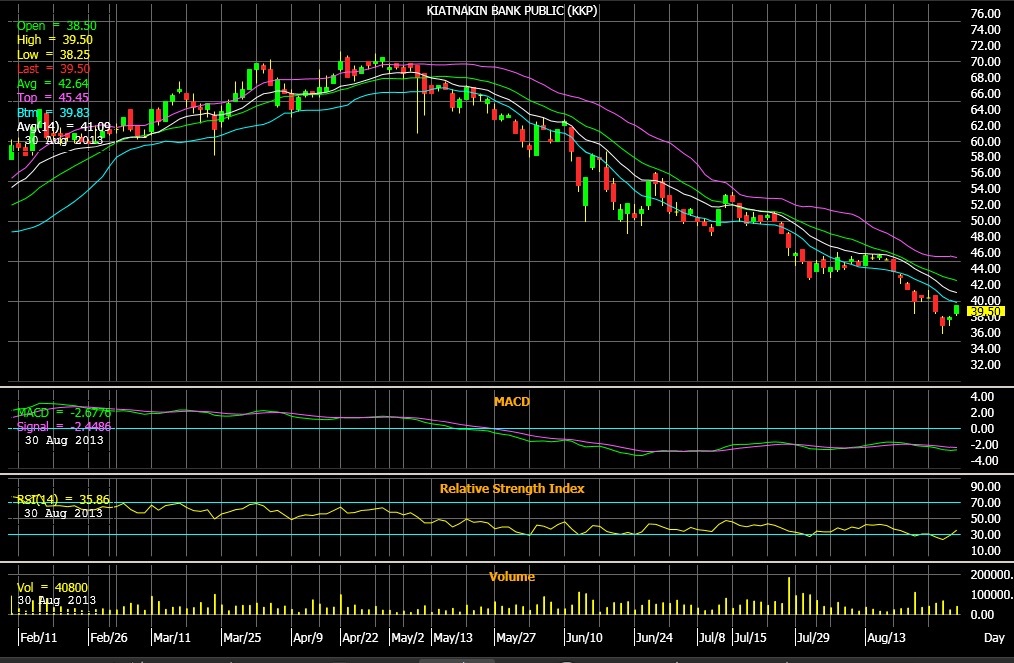Click the Jul/15 date axis label
The height and width of the screenshot is (663, 1014).
point(750,638)
